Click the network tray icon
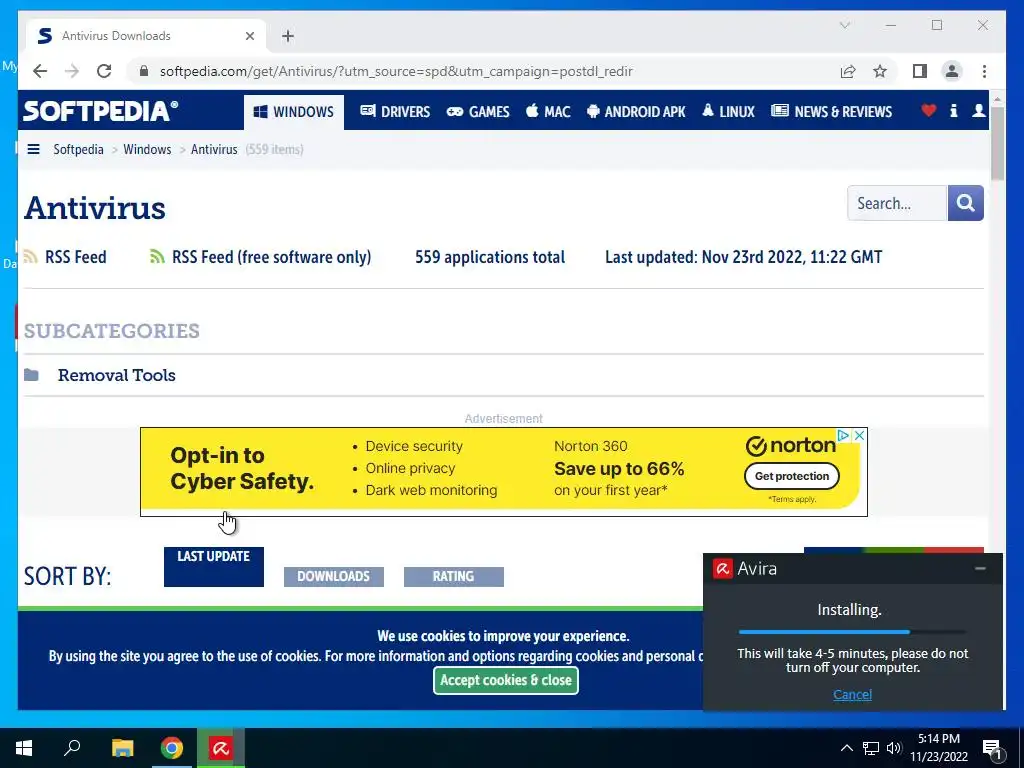This screenshot has height=768, width=1024. (871, 748)
